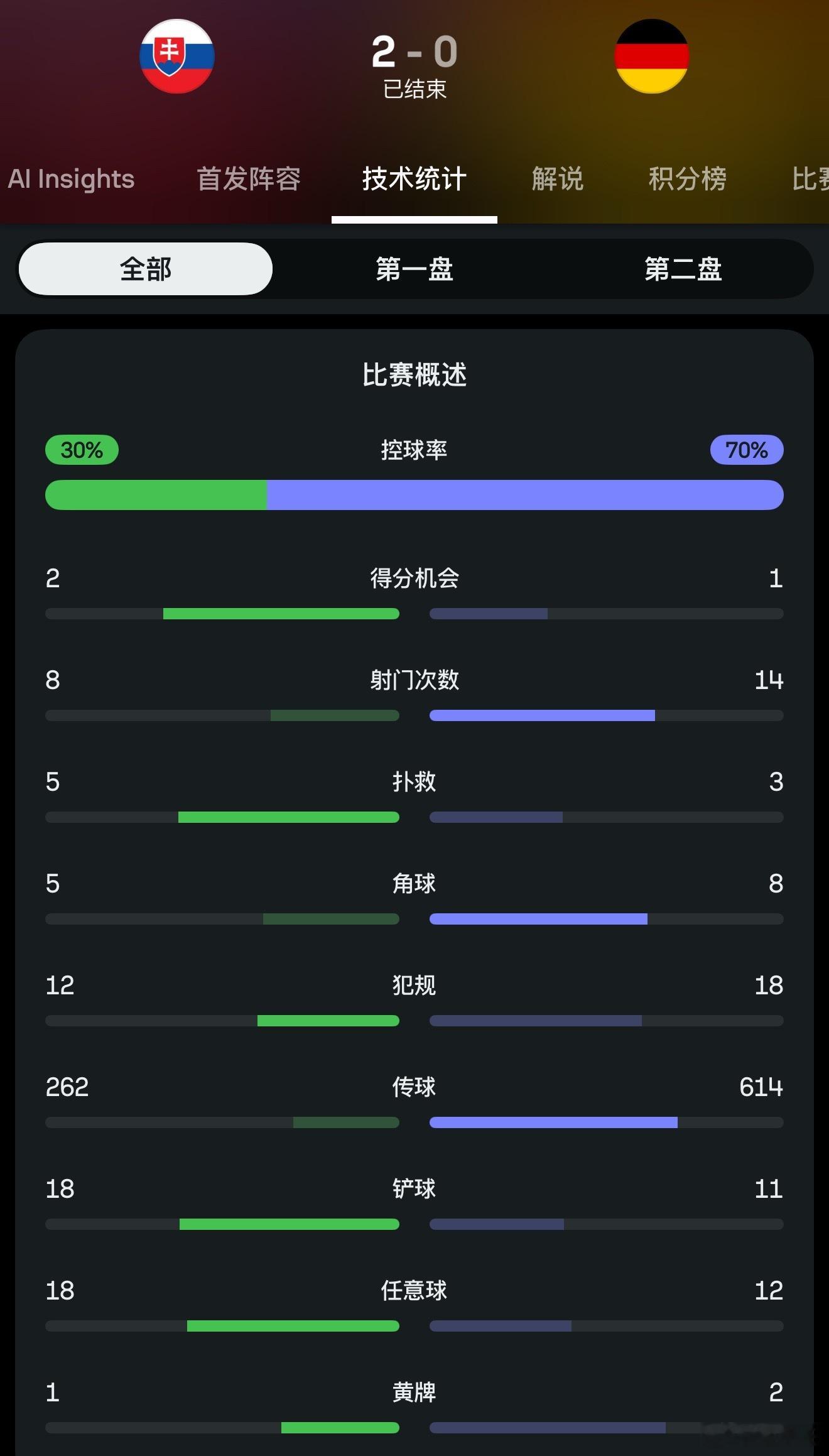829x1456 pixels.
Task: Open the partially visible 比赛 tab
Action: [x=810, y=179]
